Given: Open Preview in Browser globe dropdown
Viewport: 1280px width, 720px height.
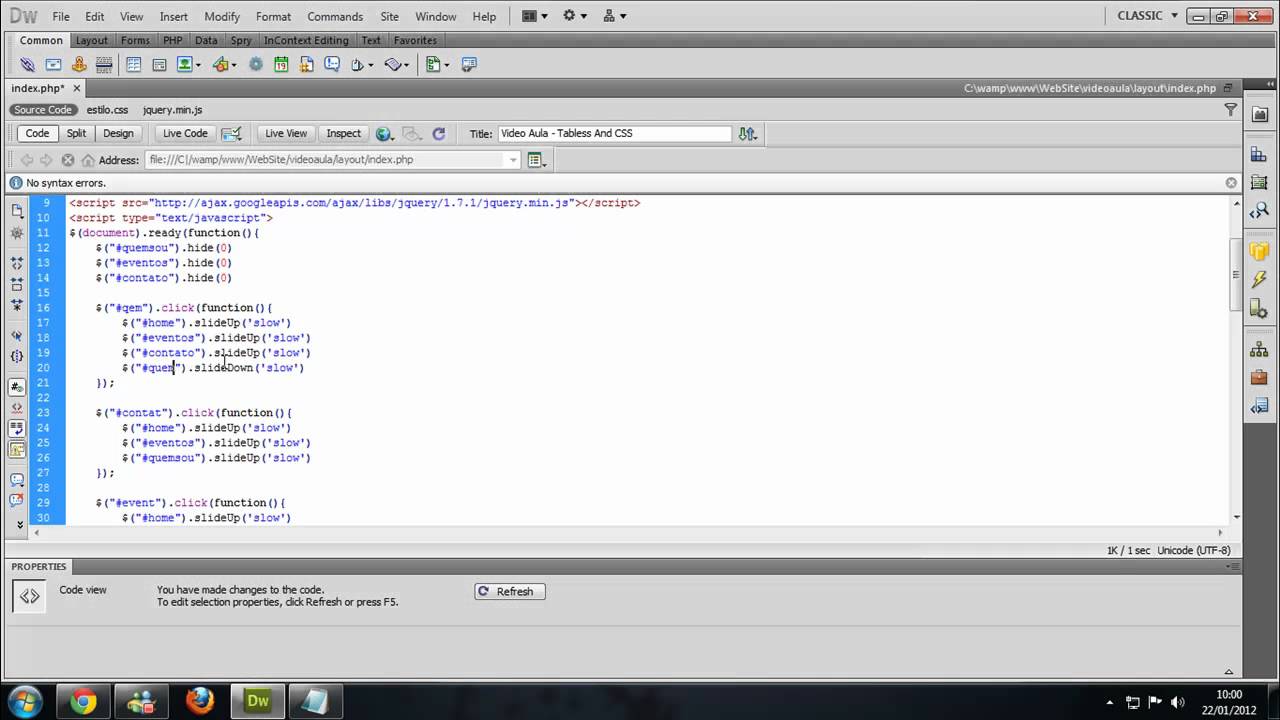Looking at the screenshot, I should (x=384, y=133).
